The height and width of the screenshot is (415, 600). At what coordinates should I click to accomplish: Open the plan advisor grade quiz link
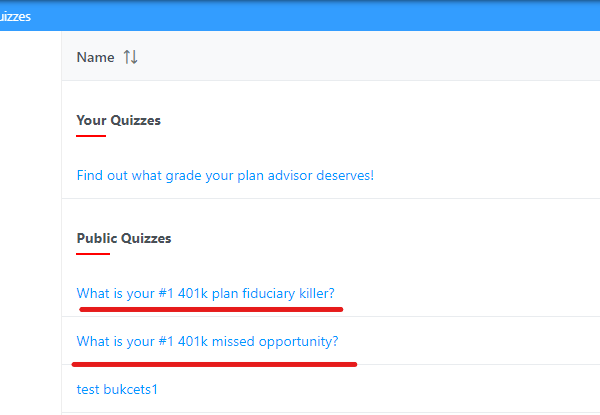click(225, 175)
